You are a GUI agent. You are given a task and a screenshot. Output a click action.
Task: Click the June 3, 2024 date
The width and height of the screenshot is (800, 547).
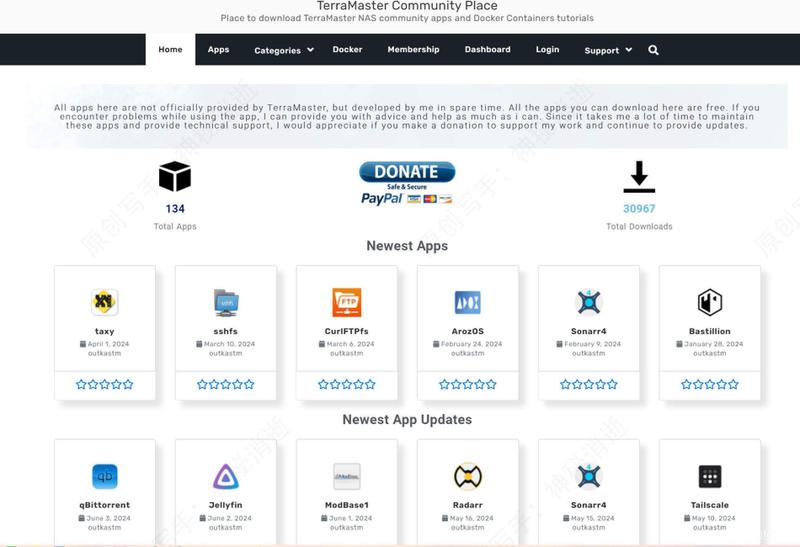(108, 518)
